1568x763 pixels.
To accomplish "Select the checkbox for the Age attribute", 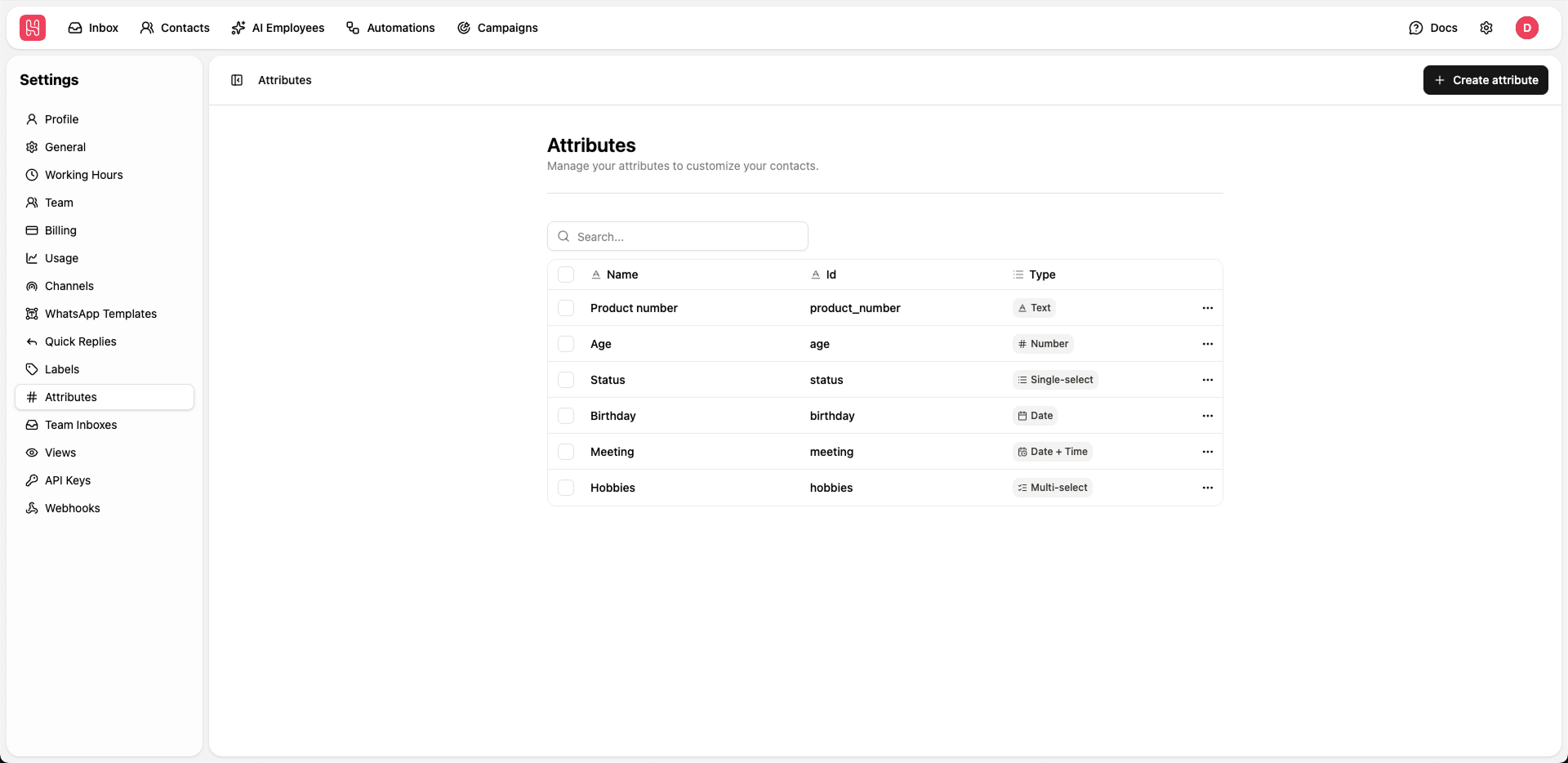I will pos(566,344).
